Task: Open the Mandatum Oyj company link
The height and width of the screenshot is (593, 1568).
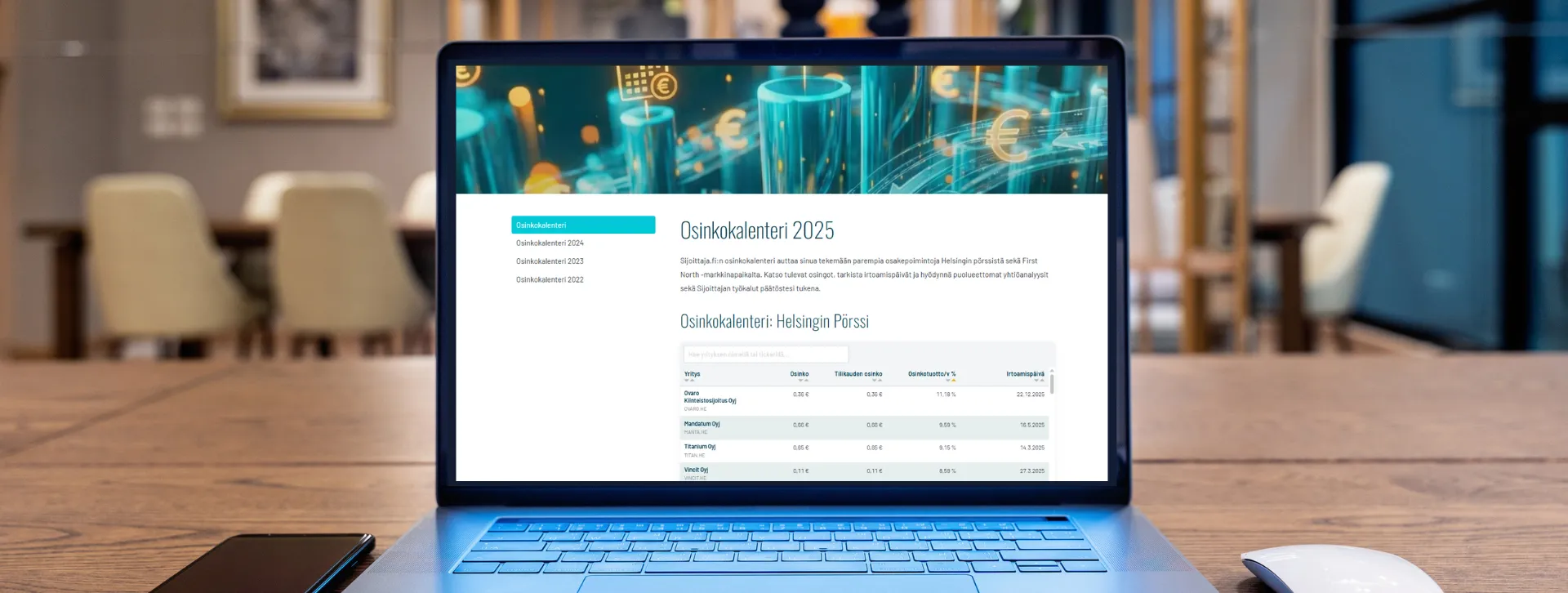Action: pyautogui.click(x=702, y=425)
